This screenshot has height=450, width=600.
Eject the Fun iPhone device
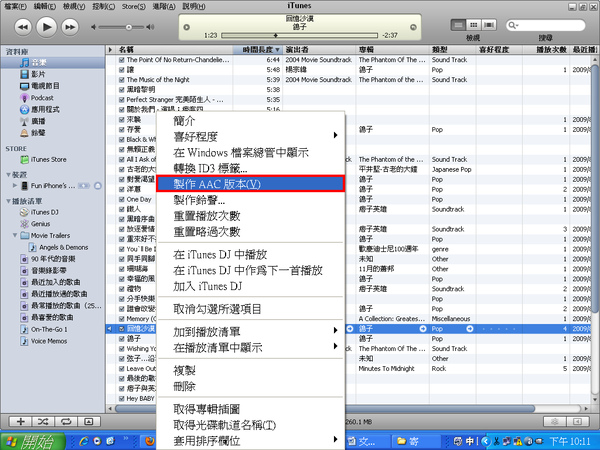(98, 186)
